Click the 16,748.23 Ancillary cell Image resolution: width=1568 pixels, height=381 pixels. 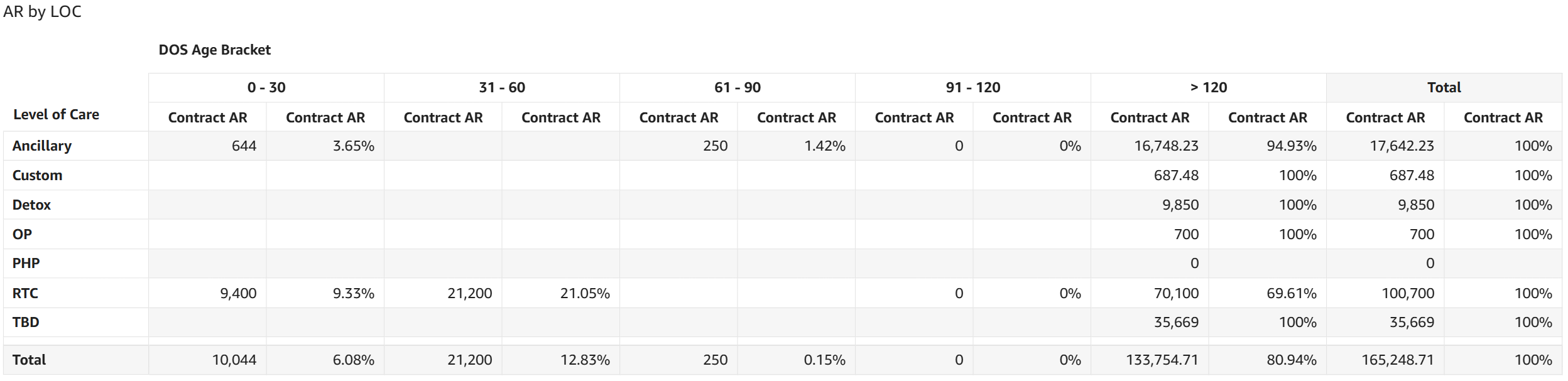pyautogui.click(x=1166, y=146)
